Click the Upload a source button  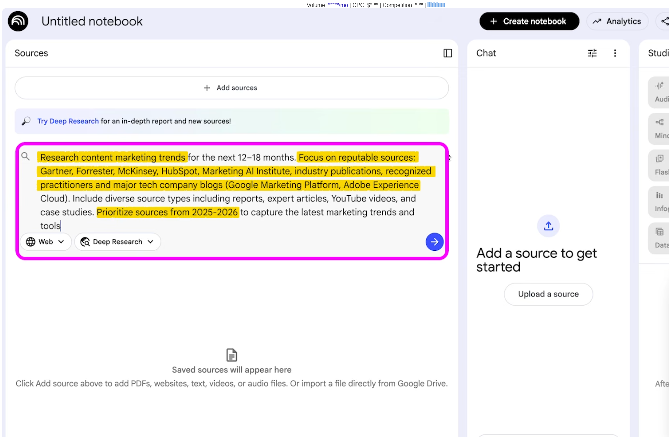(x=548, y=294)
